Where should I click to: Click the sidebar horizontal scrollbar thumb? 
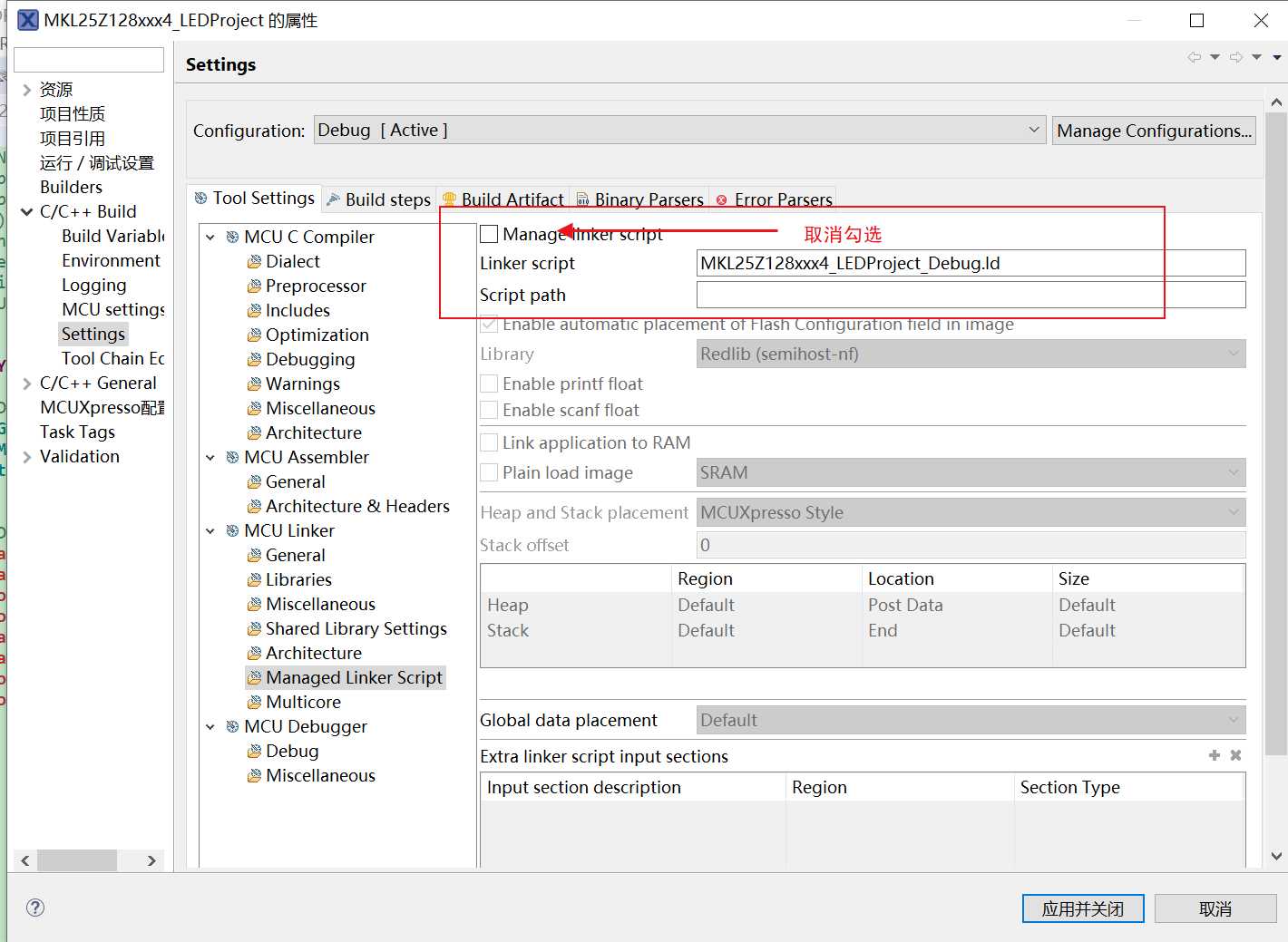pyautogui.click(x=77, y=860)
